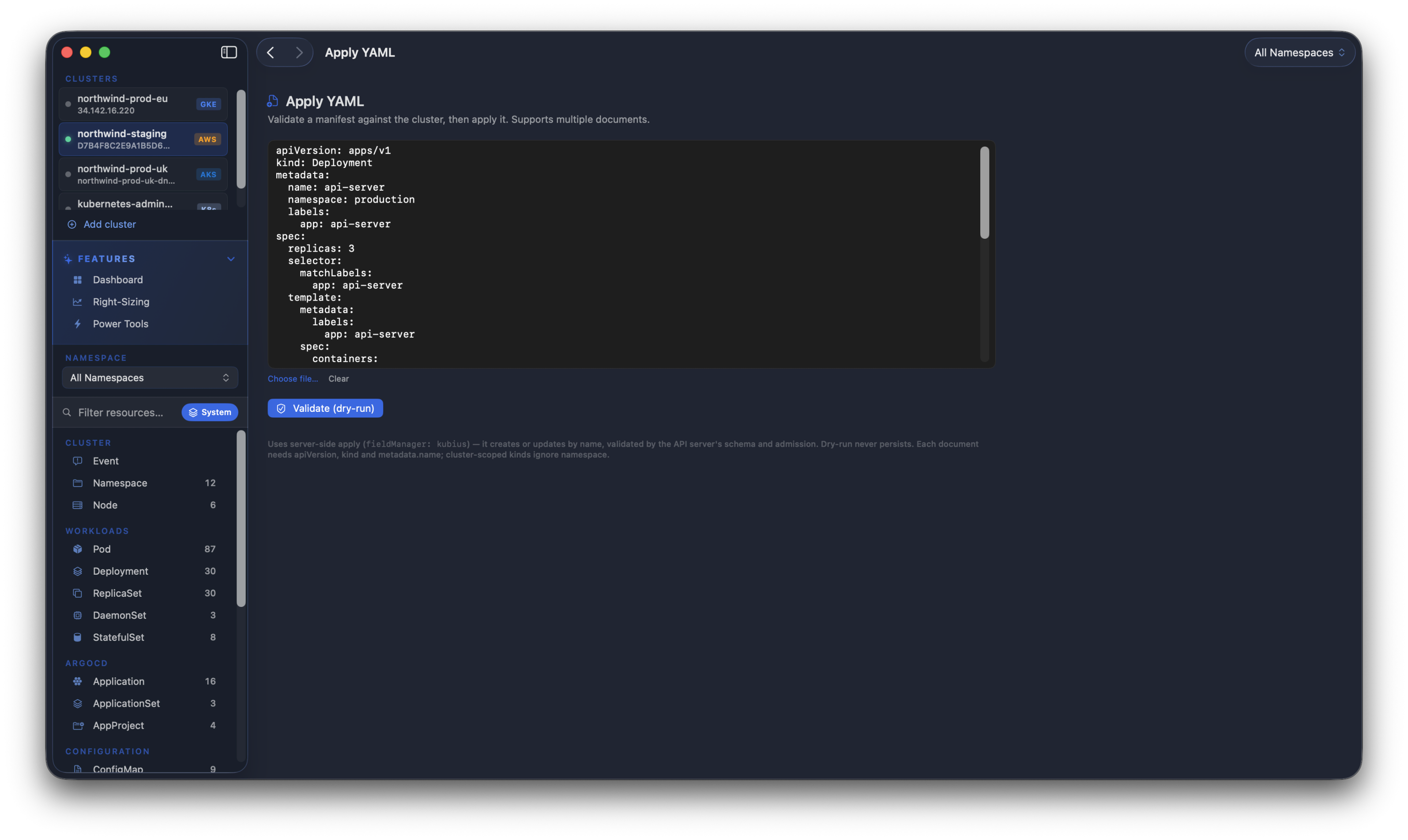This screenshot has height=840, width=1408.
Task: Click the YAML editor vertical scrollbar
Action: point(985,192)
